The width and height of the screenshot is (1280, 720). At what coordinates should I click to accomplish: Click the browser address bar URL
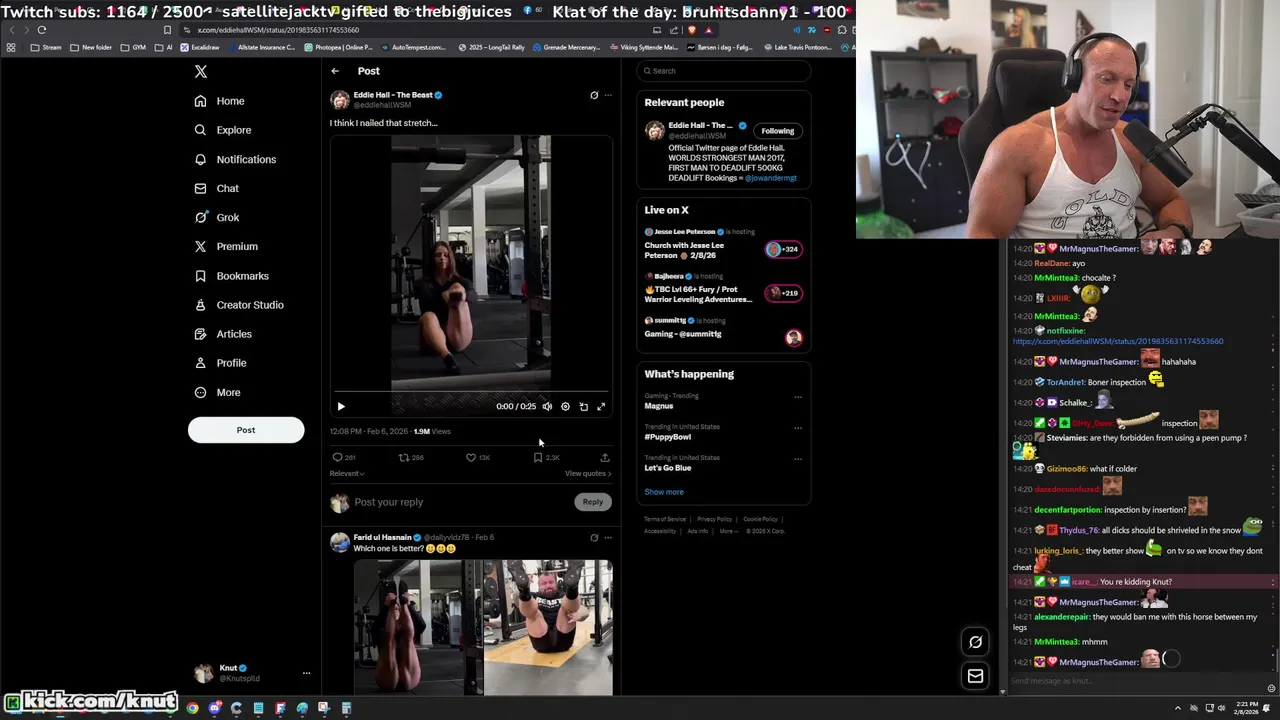[278, 30]
